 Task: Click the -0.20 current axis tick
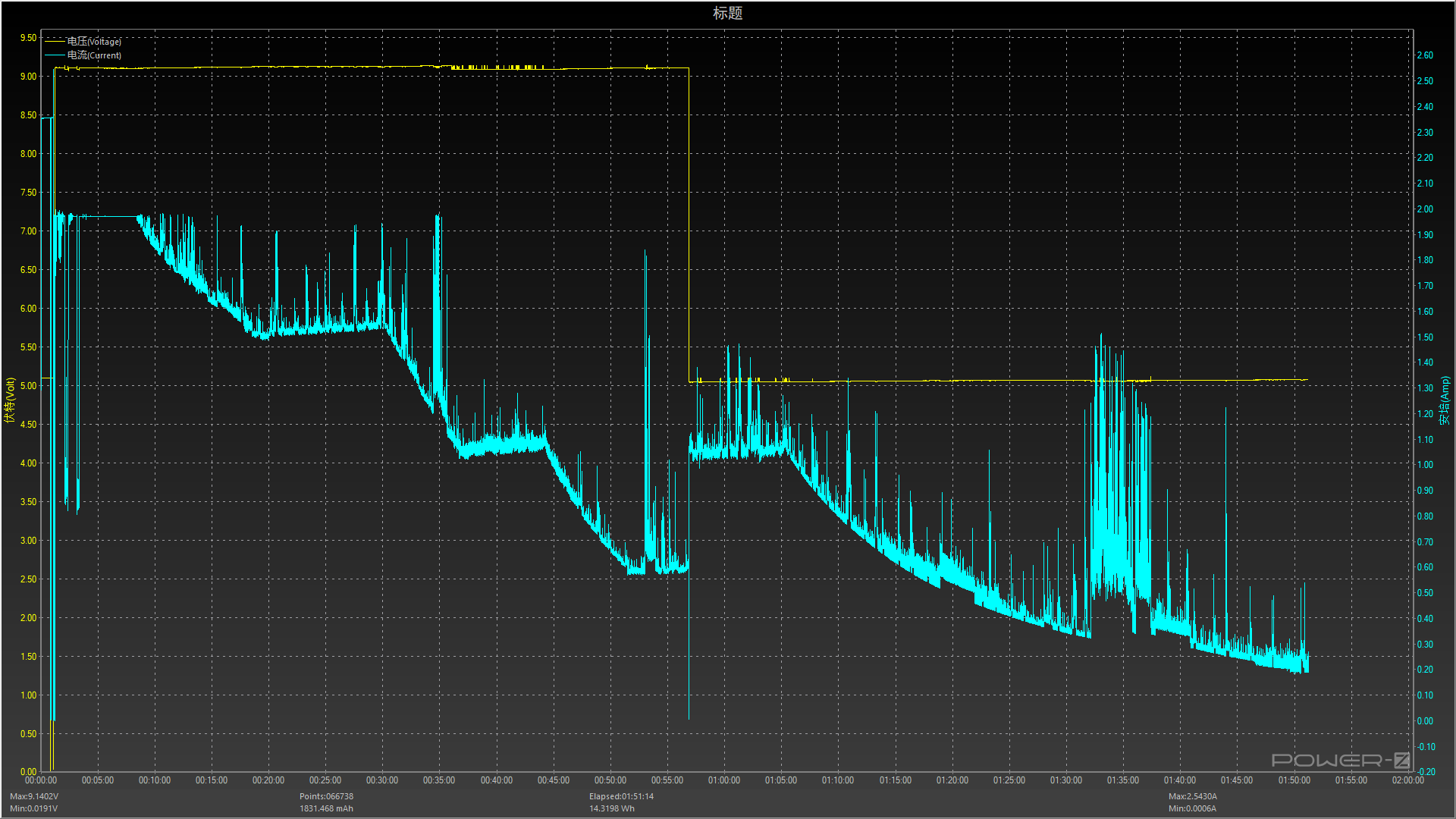pyautogui.click(x=1426, y=772)
